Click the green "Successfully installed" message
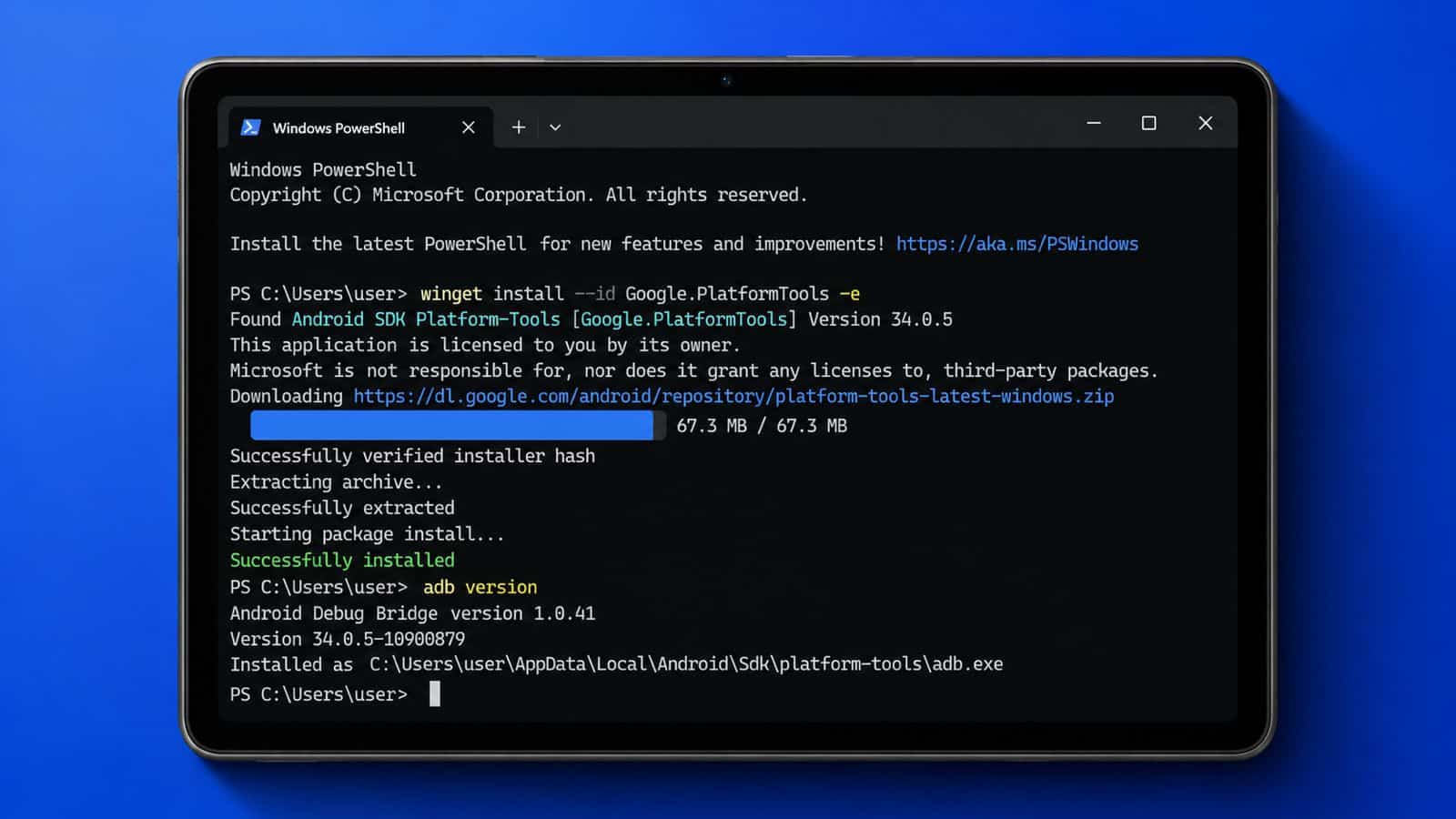 342,561
